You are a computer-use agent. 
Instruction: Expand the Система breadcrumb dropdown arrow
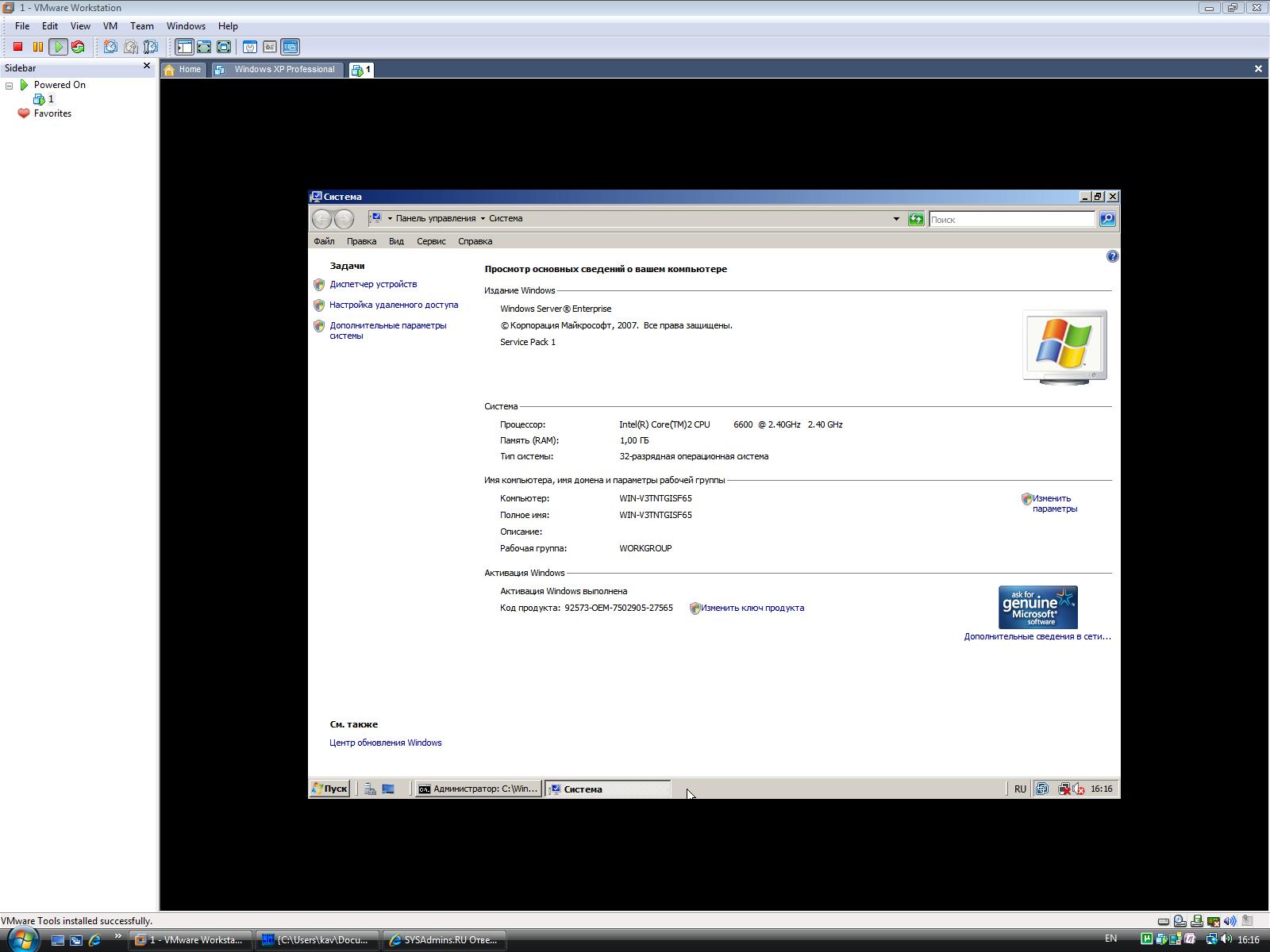click(x=482, y=219)
